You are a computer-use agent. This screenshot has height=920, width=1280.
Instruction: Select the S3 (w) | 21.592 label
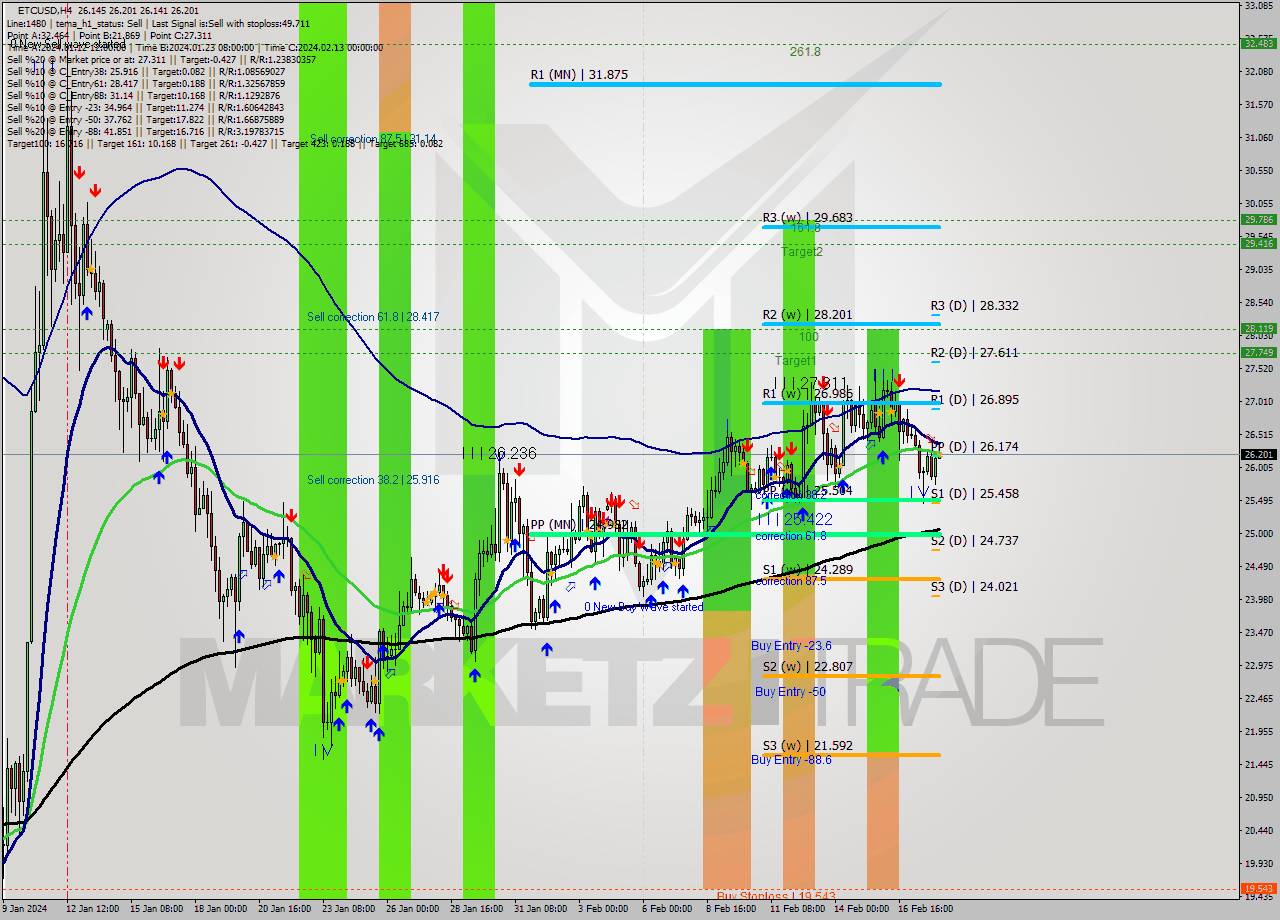(x=807, y=746)
